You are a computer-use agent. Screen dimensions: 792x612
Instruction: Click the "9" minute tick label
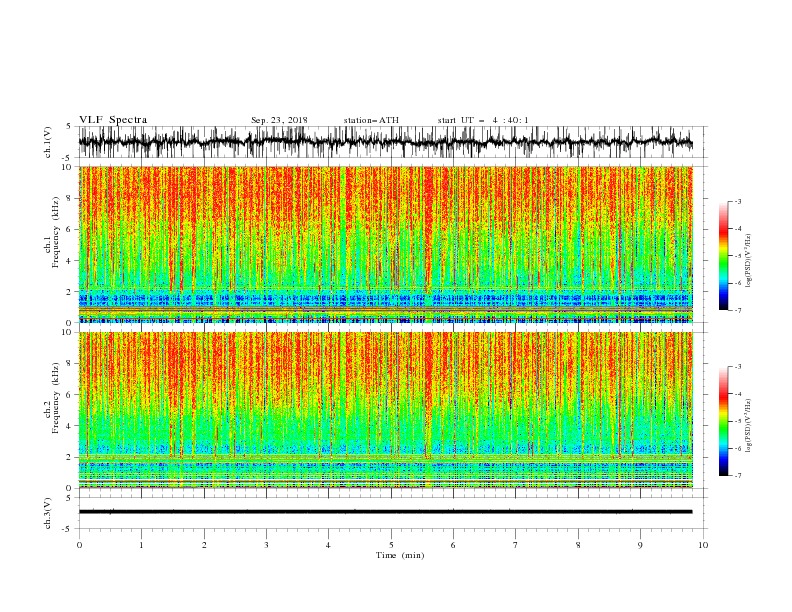tap(640, 545)
